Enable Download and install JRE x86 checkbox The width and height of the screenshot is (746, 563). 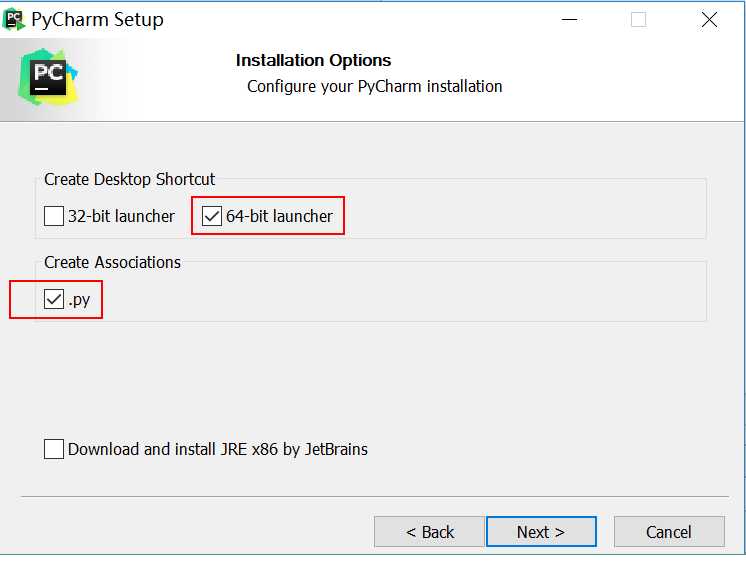(54, 449)
